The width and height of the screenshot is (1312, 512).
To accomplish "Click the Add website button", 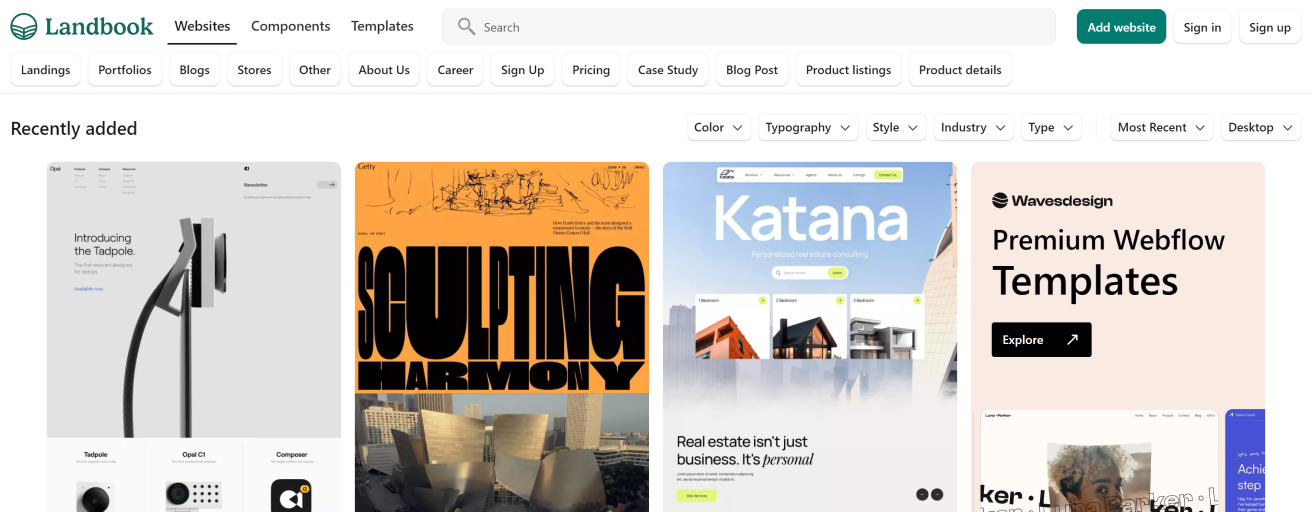I will tap(1121, 27).
